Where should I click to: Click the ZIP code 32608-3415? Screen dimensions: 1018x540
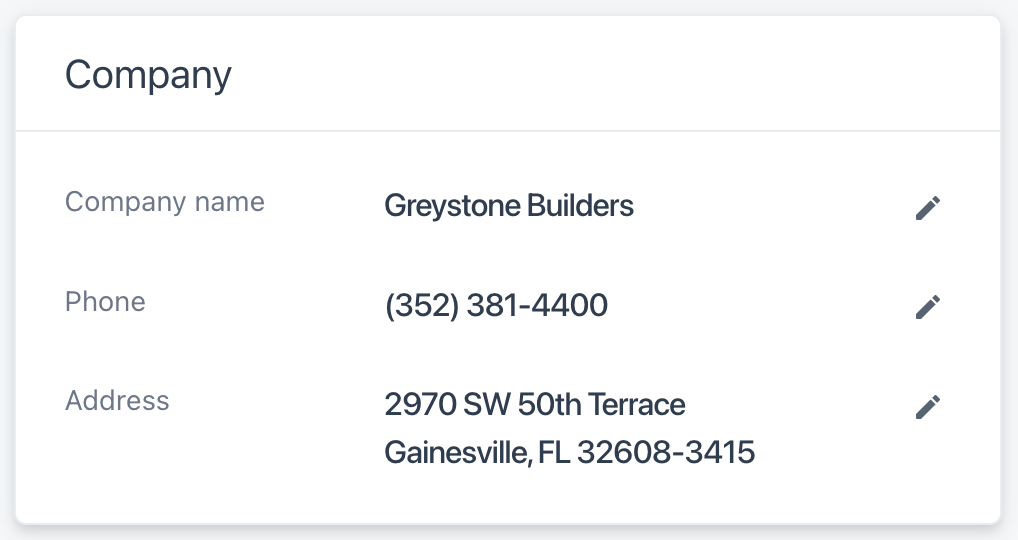point(666,453)
